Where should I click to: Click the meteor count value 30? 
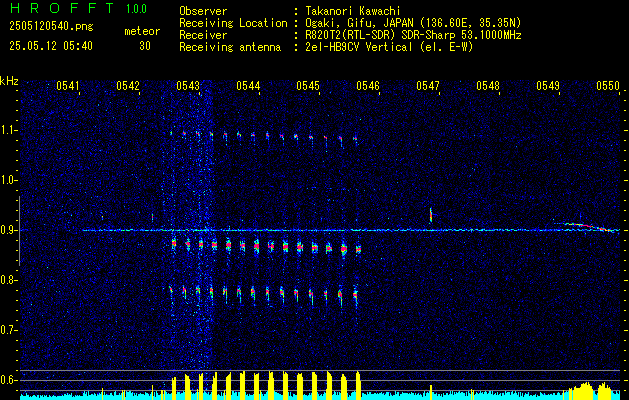pyautogui.click(x=145, y=46)
